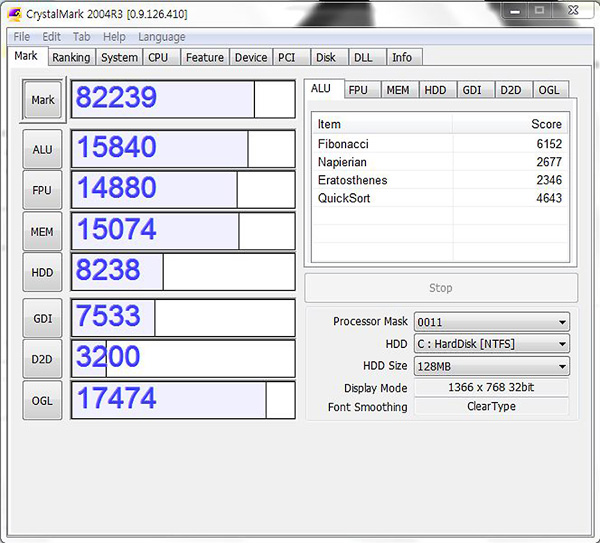This screenshot has height=543, width=600.
Task: Show the GDI results tab
Action: (475, 90)
